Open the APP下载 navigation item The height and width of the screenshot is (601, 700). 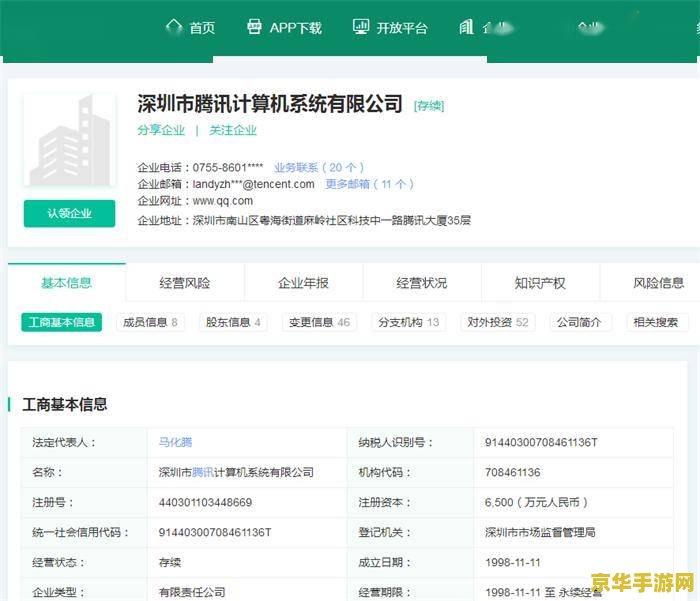tap(284, 28)
